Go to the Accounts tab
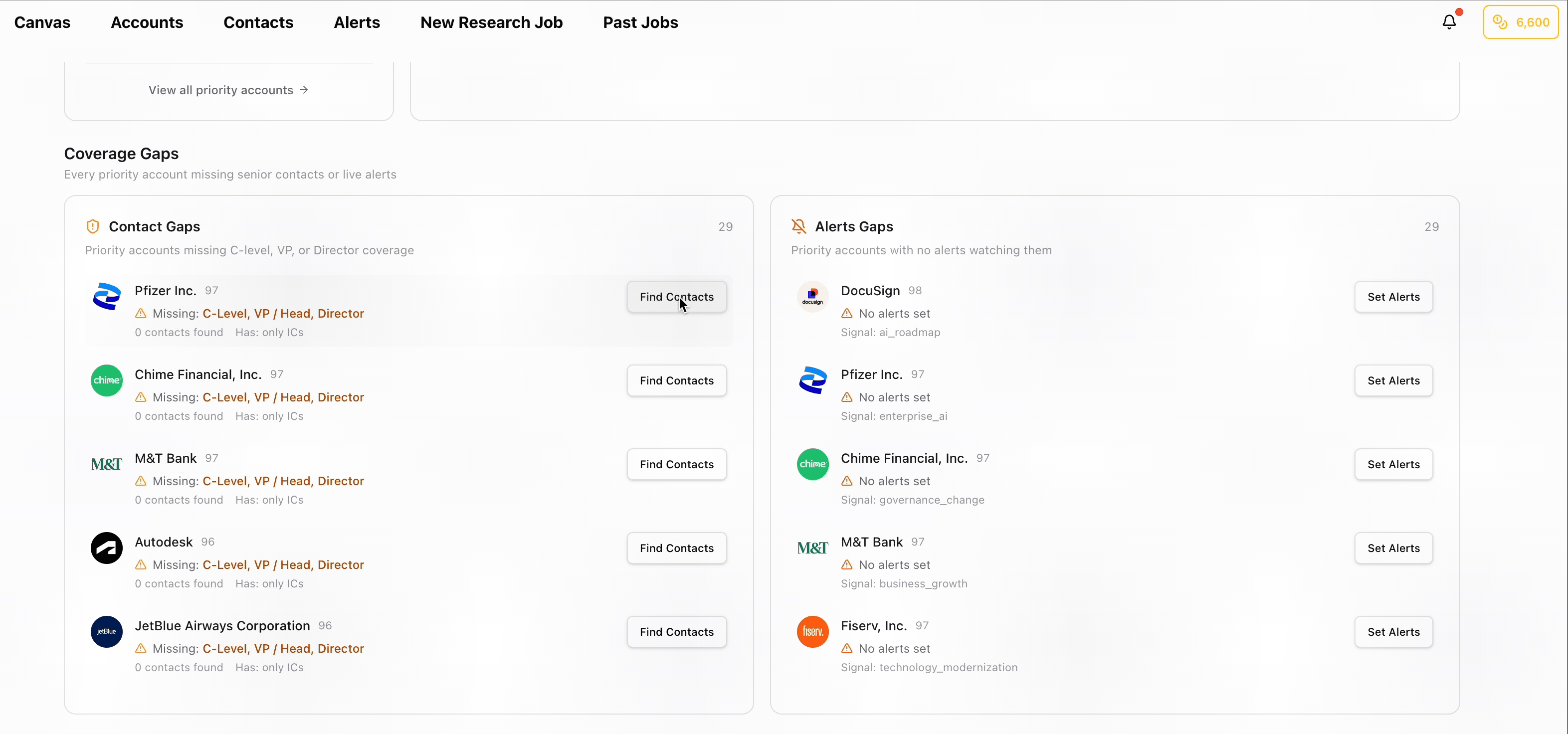 (147, 22)
